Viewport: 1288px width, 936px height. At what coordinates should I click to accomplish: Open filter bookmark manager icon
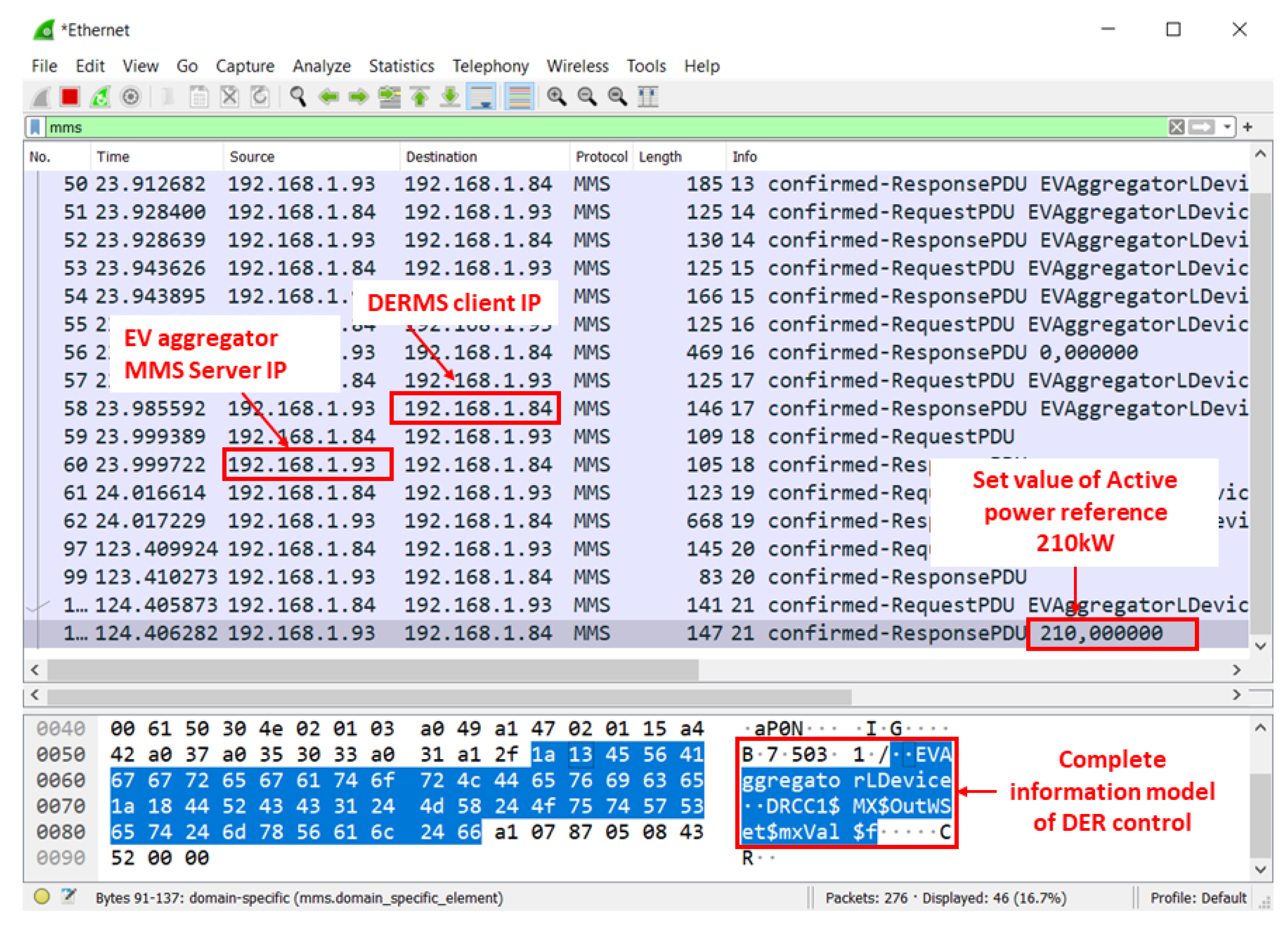pos(35,127)
